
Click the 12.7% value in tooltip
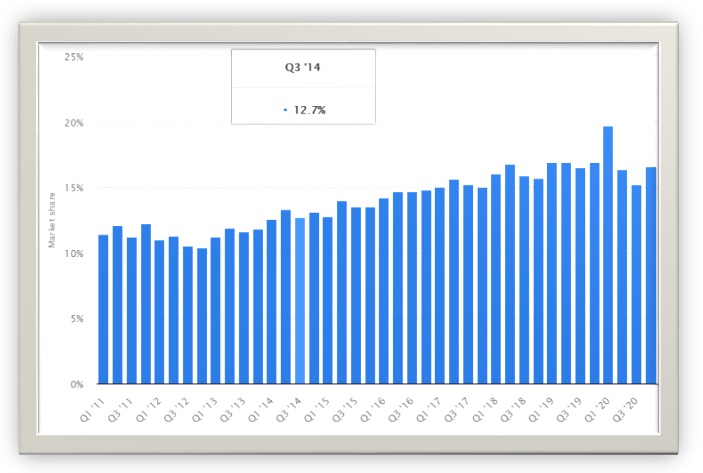(309, 109)
